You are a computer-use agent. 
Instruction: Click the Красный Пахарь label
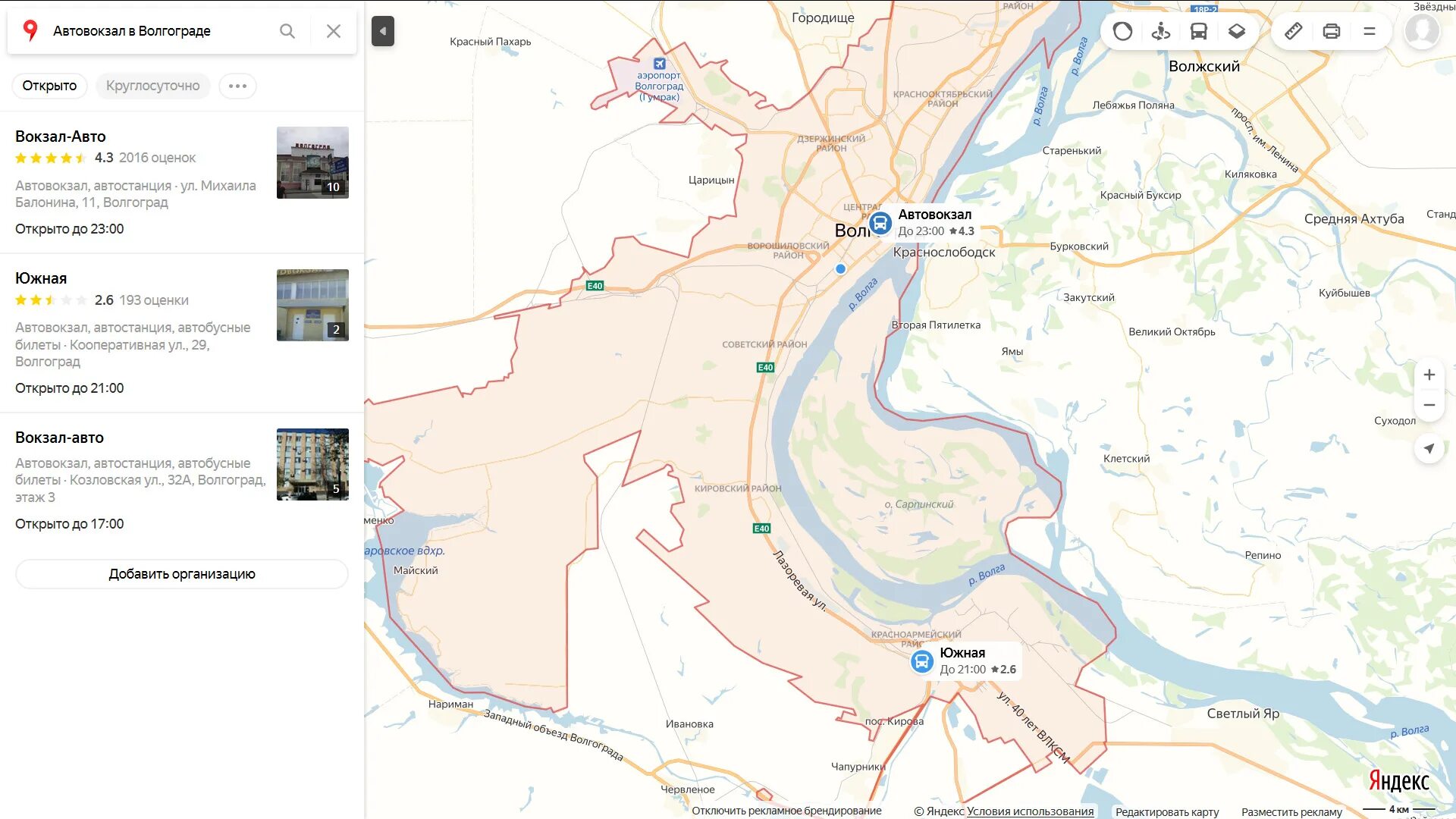point(490,42)
